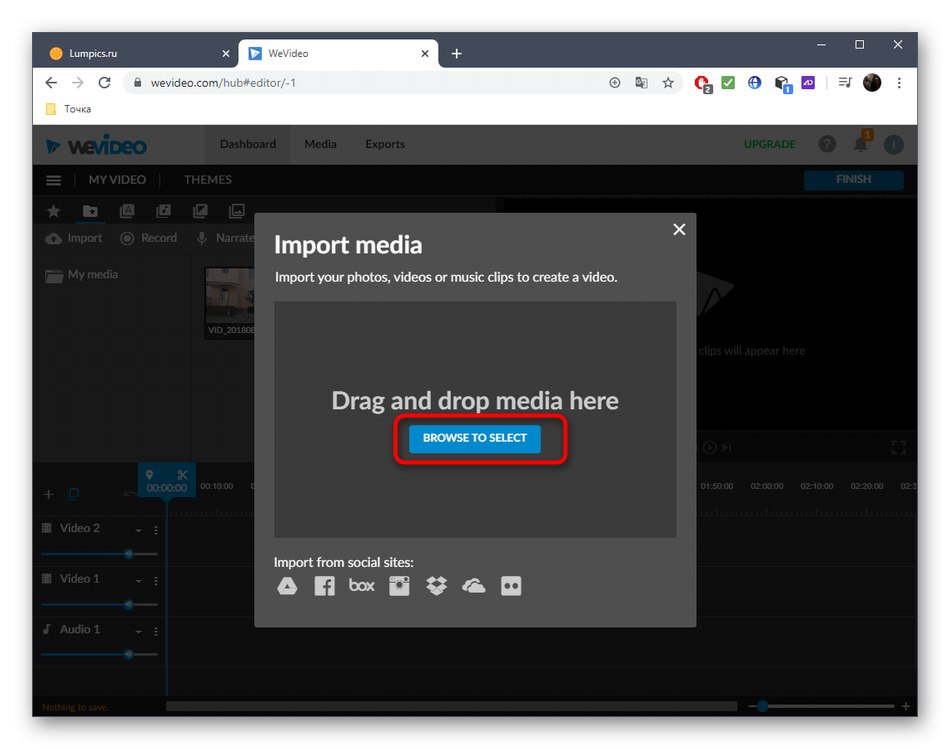Image resolution: width=950 pixels, height=749 pixels.
Task: Select the media folder tab icon
Action: point(90,211)
